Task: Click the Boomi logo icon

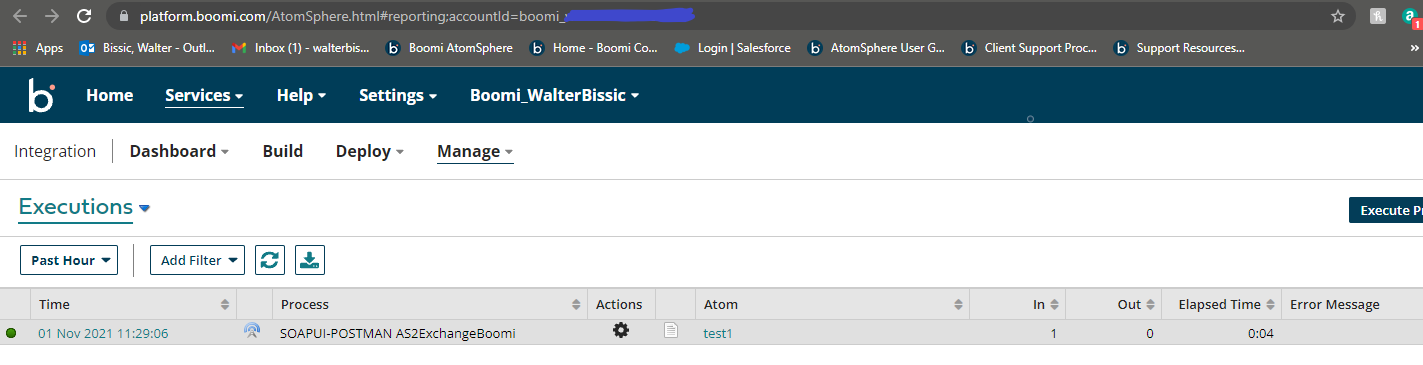Action: pos(42,96)
